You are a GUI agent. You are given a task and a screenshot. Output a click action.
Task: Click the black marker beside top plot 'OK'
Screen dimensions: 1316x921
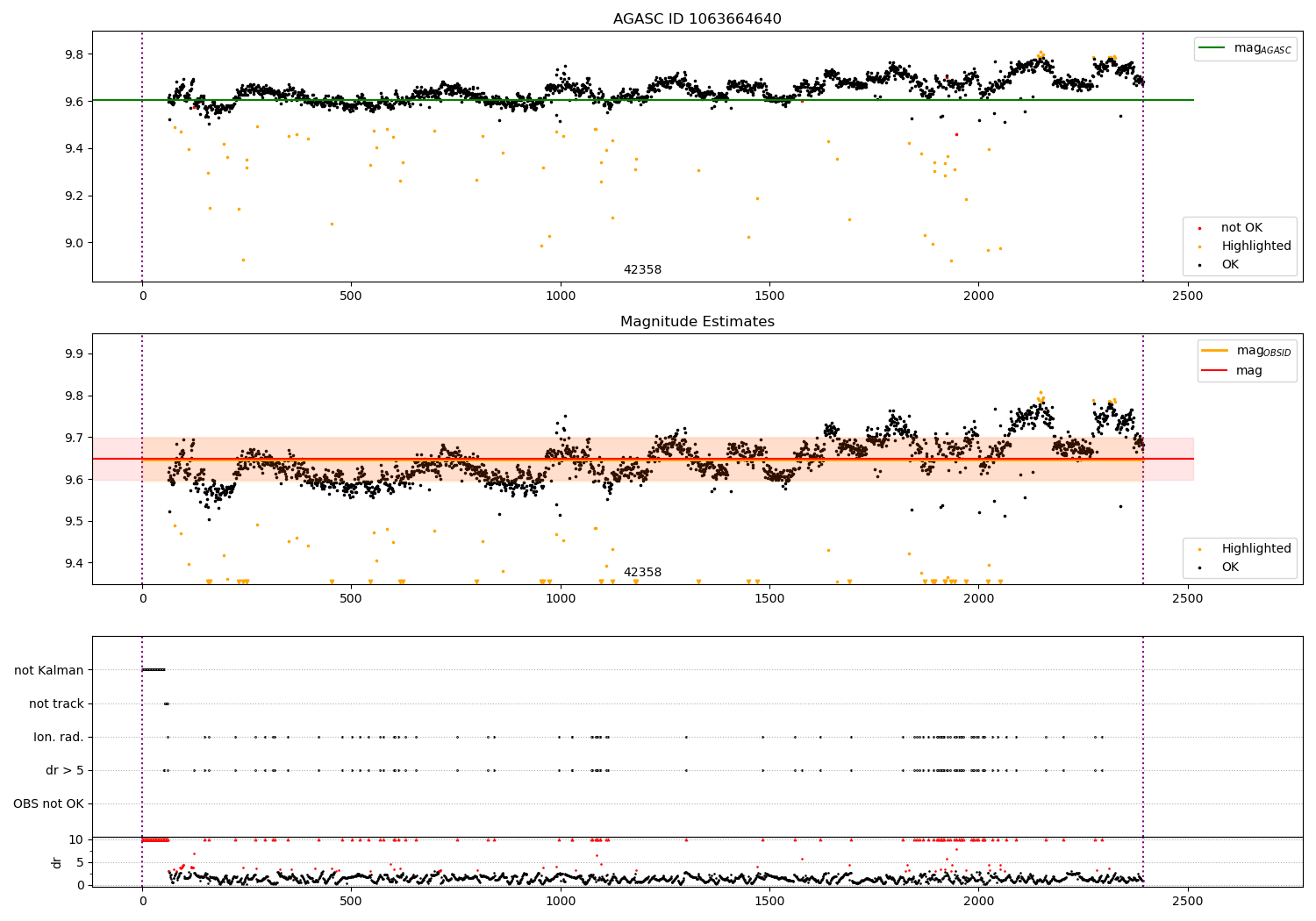pos(1199,265)
